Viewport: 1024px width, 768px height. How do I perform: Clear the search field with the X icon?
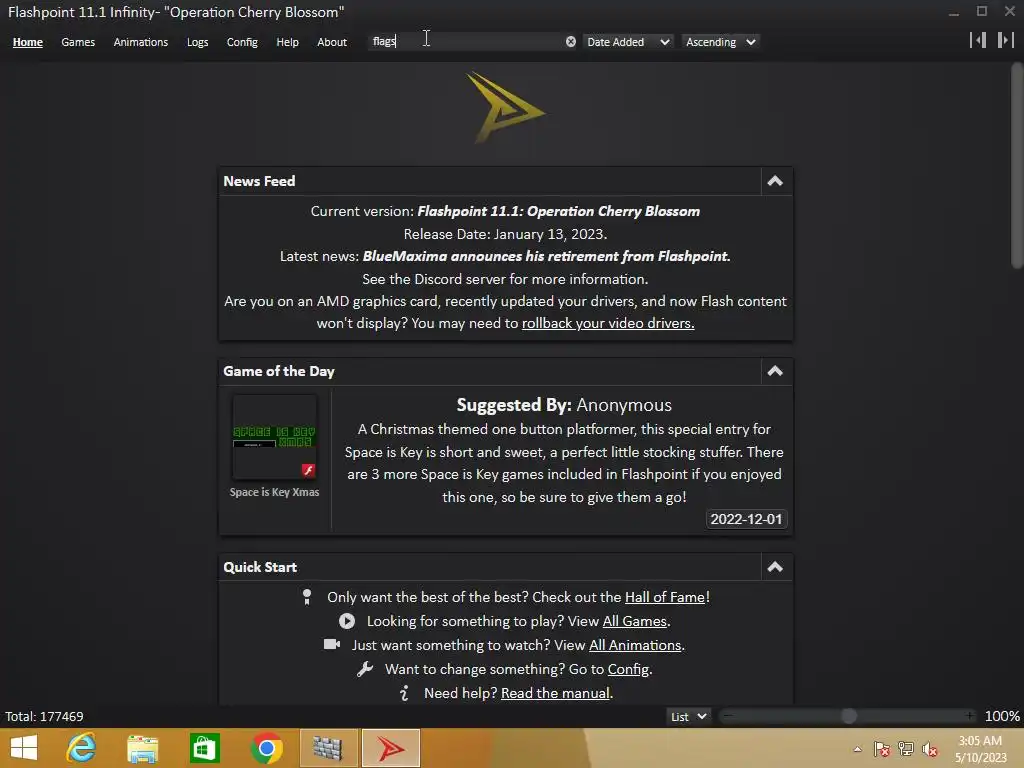(x=571, y=42)
